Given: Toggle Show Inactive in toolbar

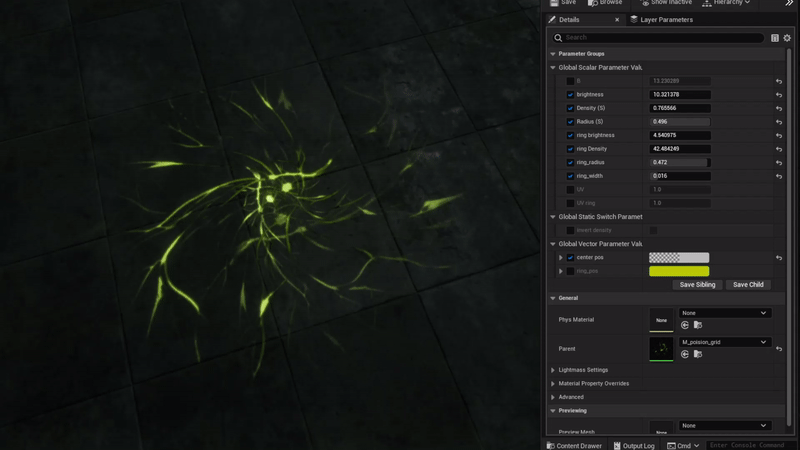Looking at the screenshot, I should (666, 3).
